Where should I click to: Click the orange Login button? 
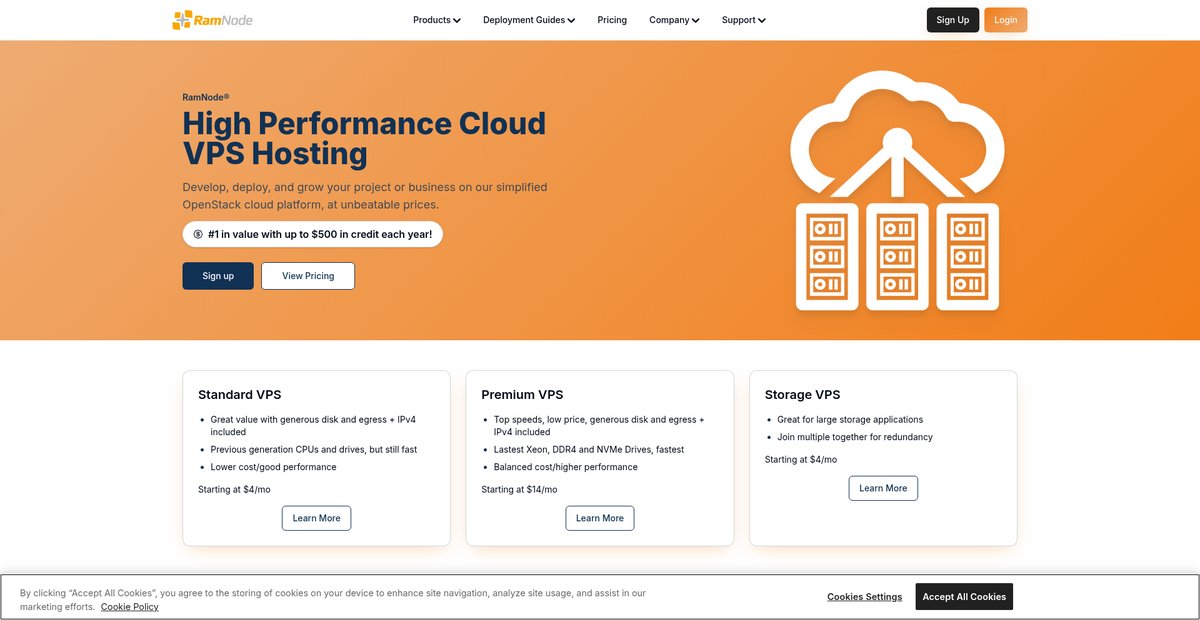1006,20
